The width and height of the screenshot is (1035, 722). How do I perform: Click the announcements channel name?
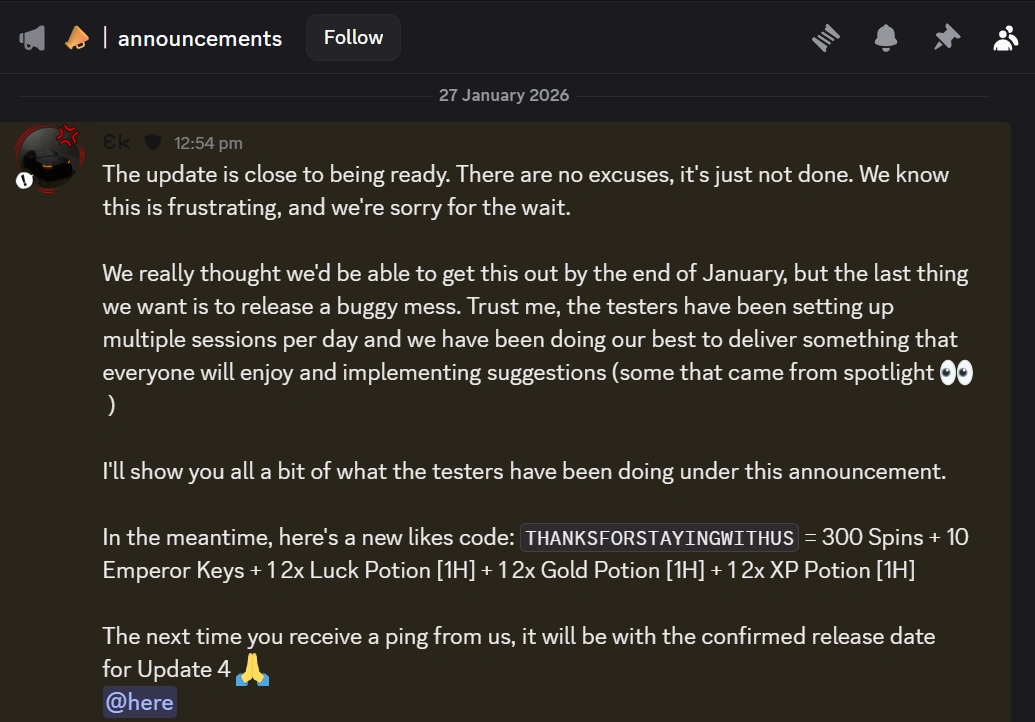point(200,39)
